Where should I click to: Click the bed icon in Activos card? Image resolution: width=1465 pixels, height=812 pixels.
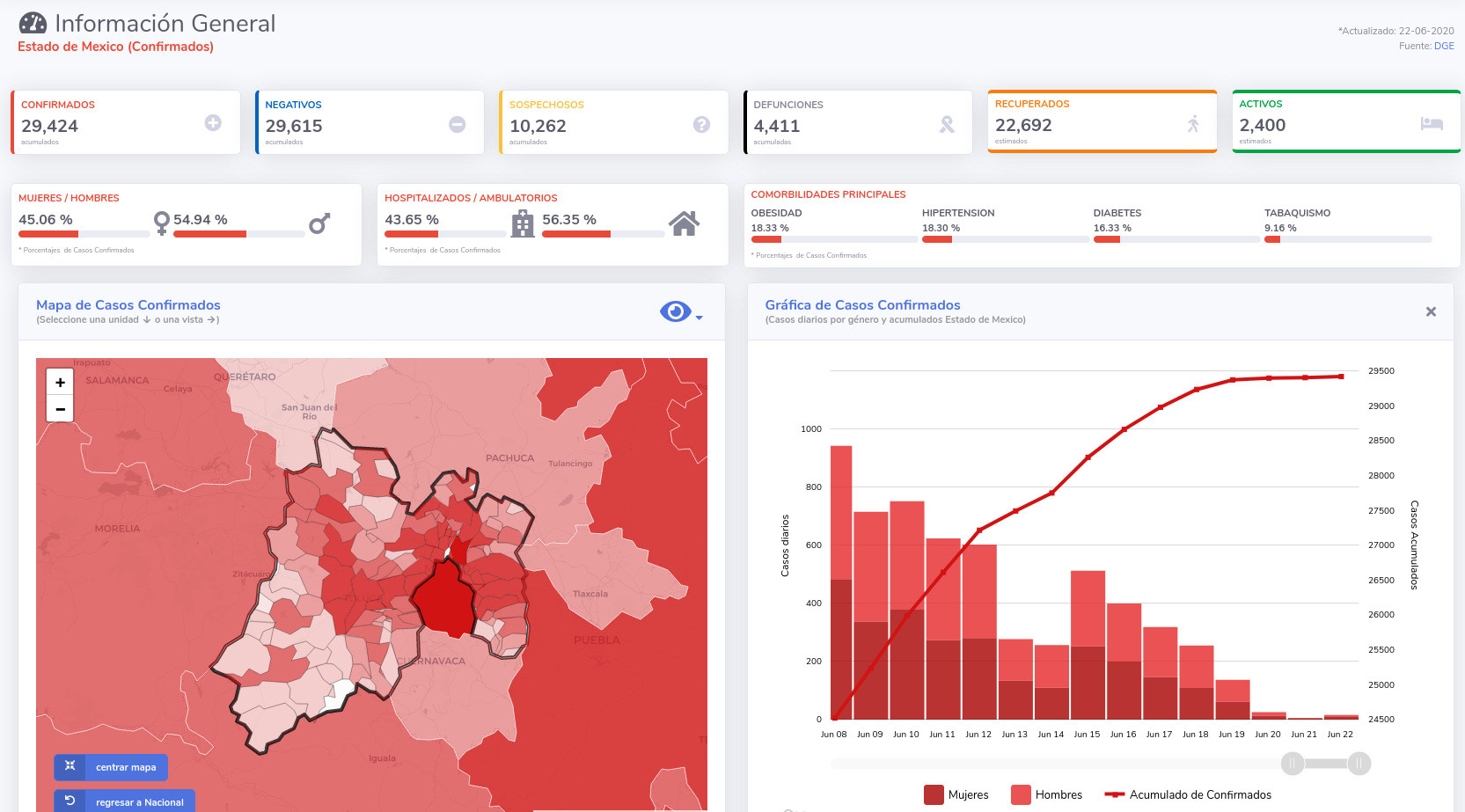point(1432,124)
